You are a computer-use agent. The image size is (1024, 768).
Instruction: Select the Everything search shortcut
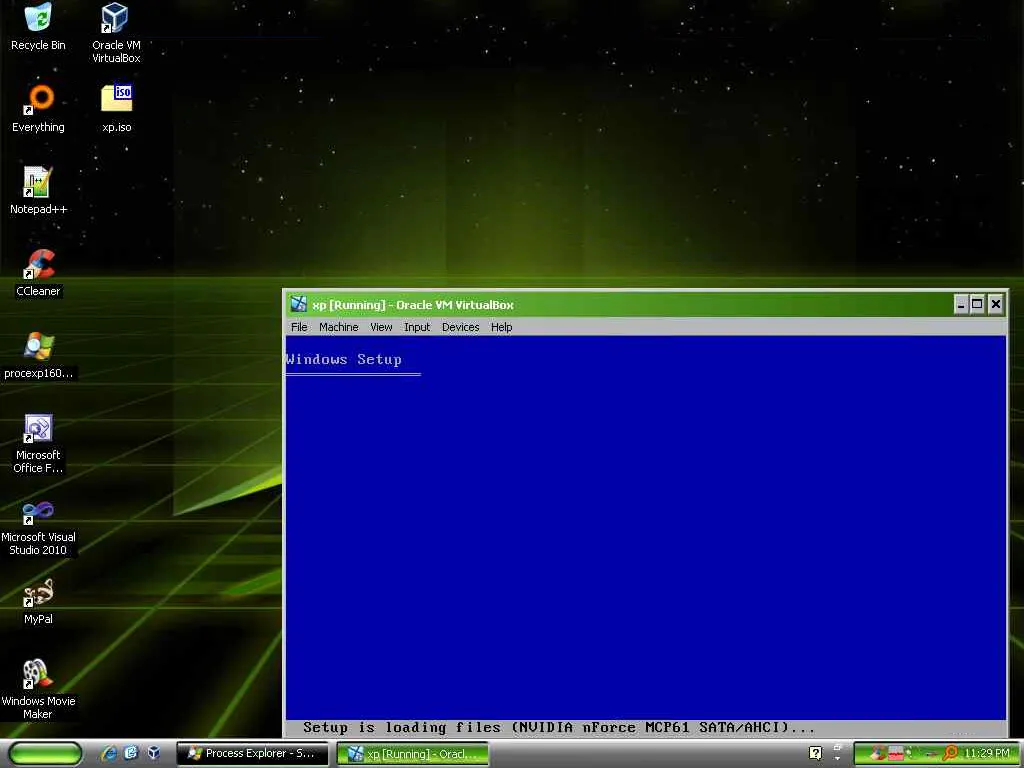pyautogui.click(x=38, y=108)
